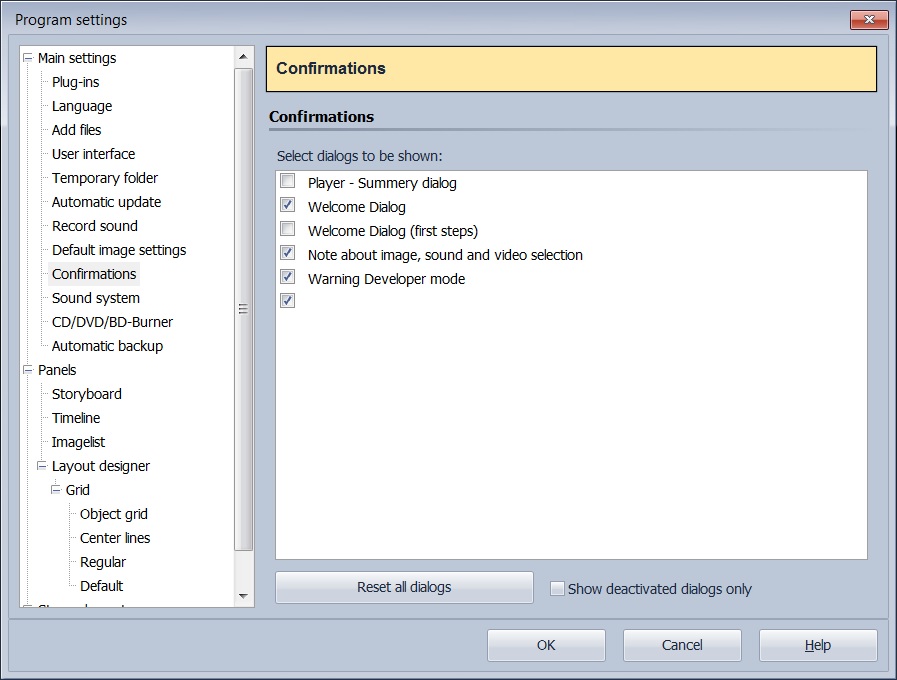897x680 pixels.
Task: Check Welcome Dialog (first steps) option
Action: [x=288, y=230]
